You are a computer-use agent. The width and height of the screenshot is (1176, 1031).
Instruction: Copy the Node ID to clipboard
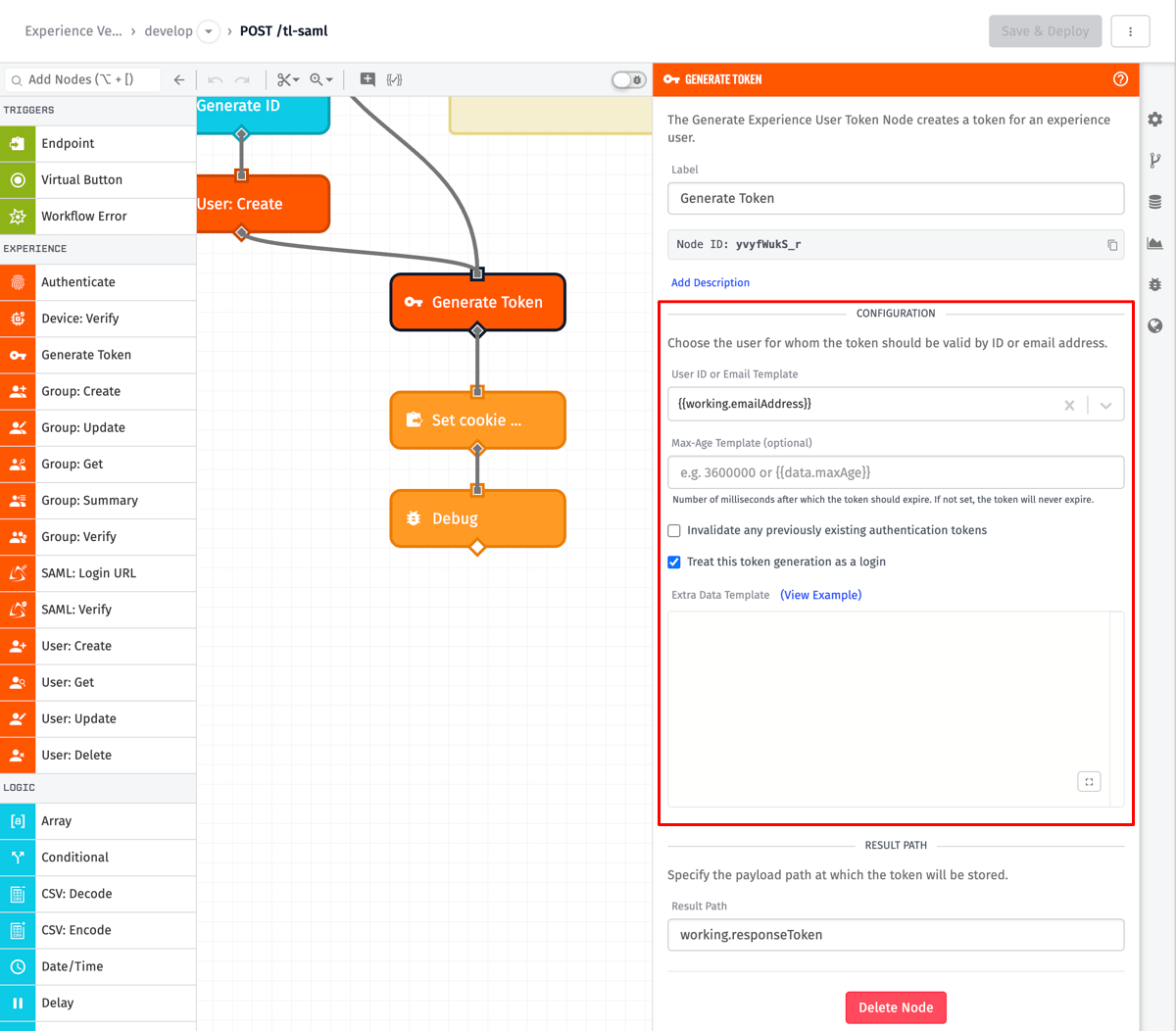point(1112,245)
